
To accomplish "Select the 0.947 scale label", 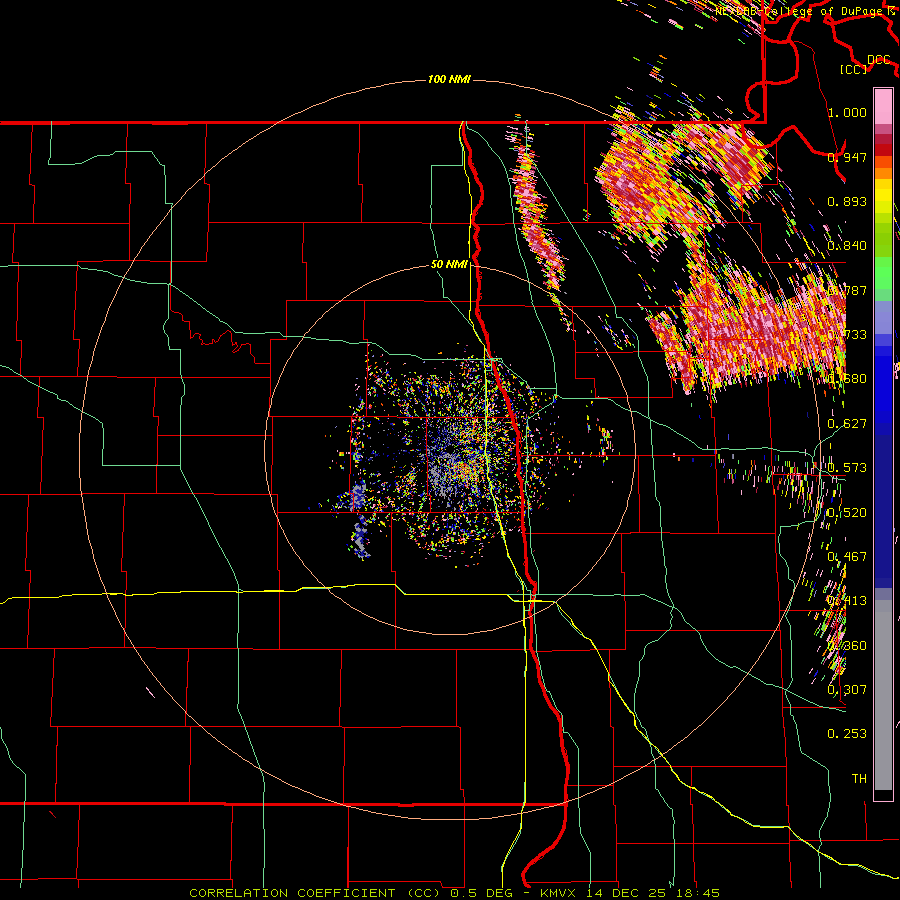I will coord(847,157).
